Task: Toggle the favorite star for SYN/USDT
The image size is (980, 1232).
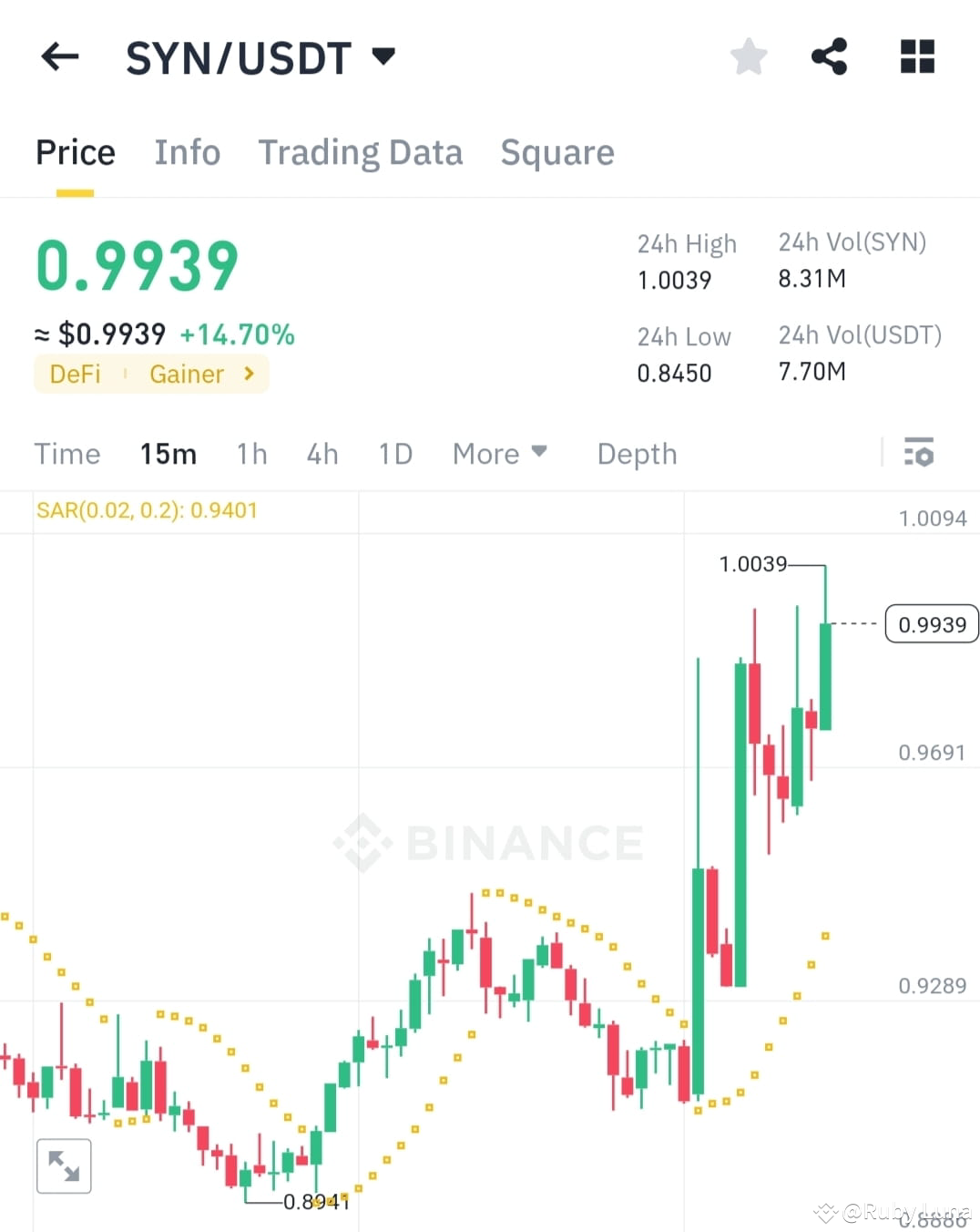Action: tap(748, 56)
